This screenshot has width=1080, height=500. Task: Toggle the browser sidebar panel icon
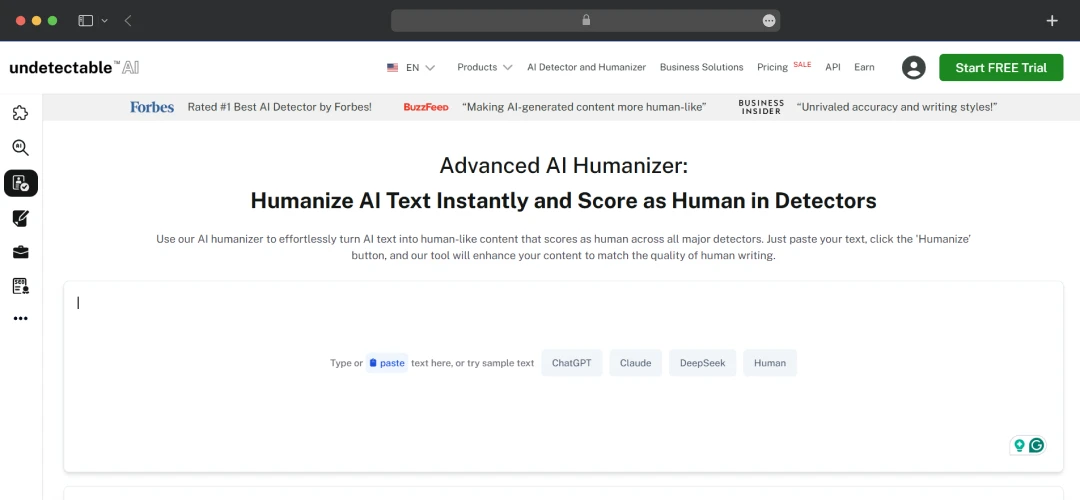click(x=85, y=21)
